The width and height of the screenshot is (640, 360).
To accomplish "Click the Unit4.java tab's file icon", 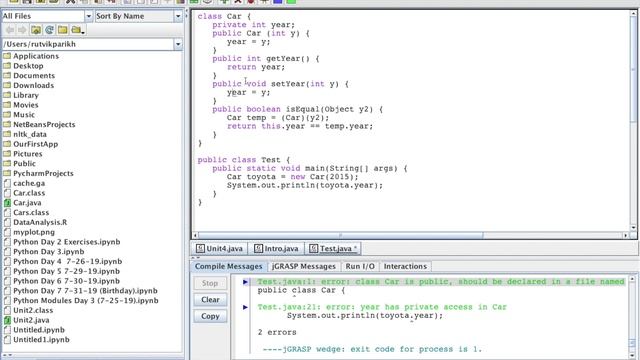I will coord(200,248).
